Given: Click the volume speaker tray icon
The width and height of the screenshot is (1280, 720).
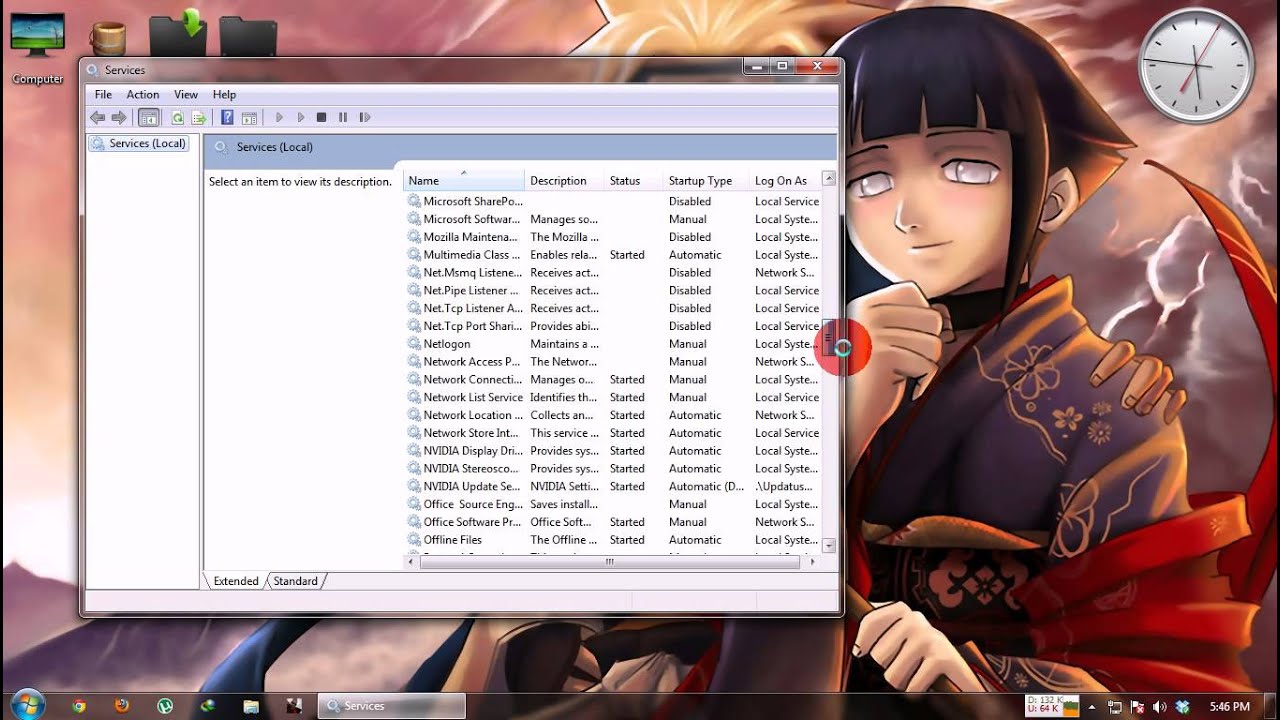Looking at the screenshot, I should point(1160,706).
